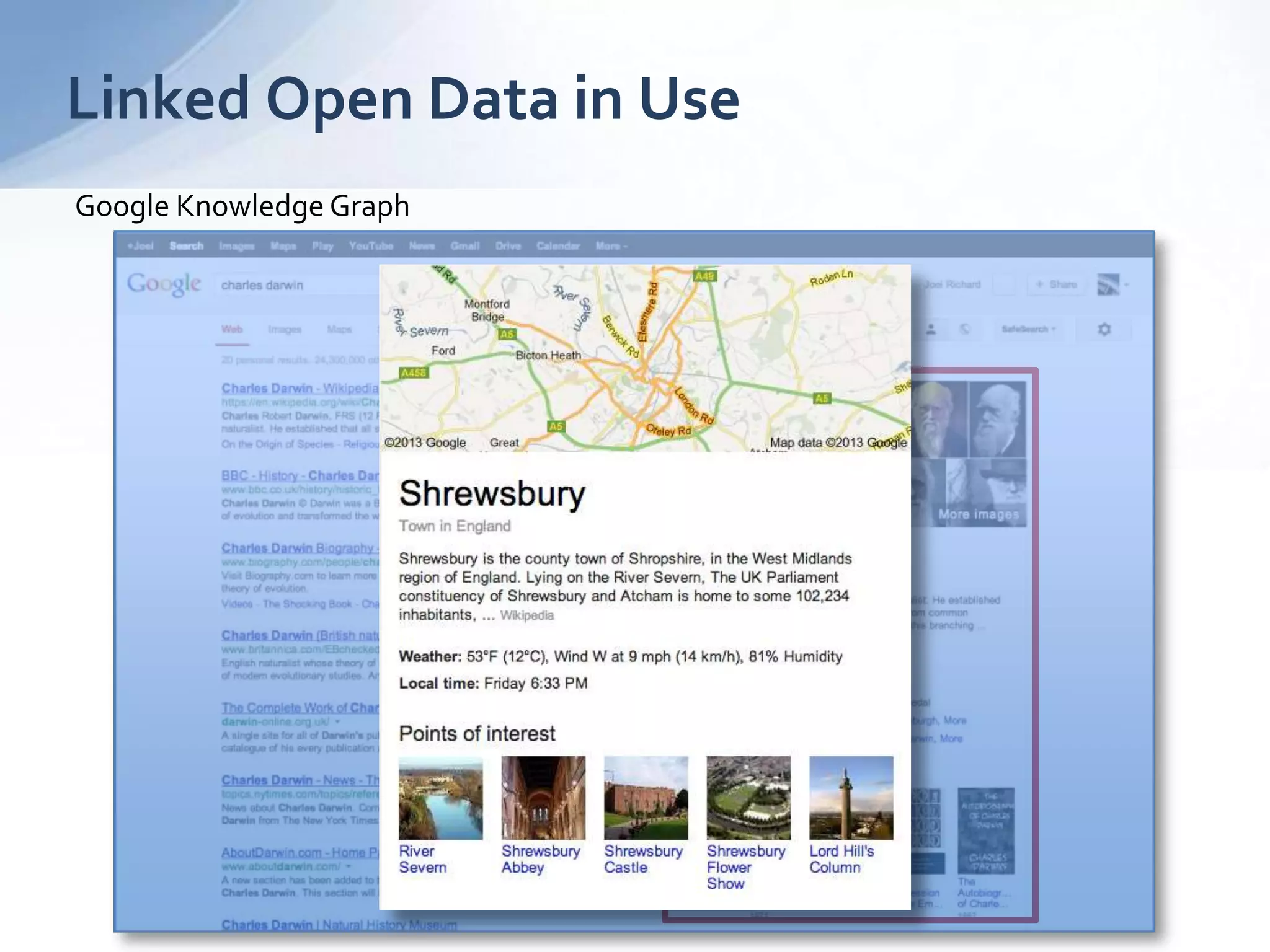Viewport: 1270px width, 952px height.
Task: Click the Shrewsbury Flower Show thumbnail photo
Action: coord(748,798)
